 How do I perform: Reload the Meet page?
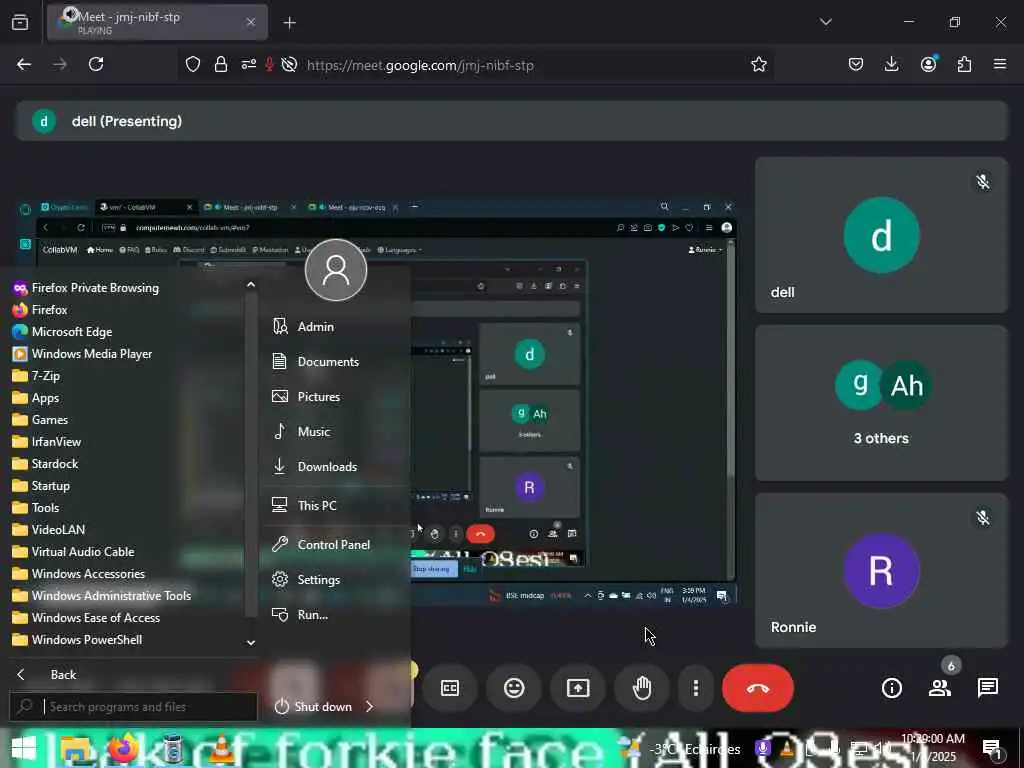click(x=96, y=64)
